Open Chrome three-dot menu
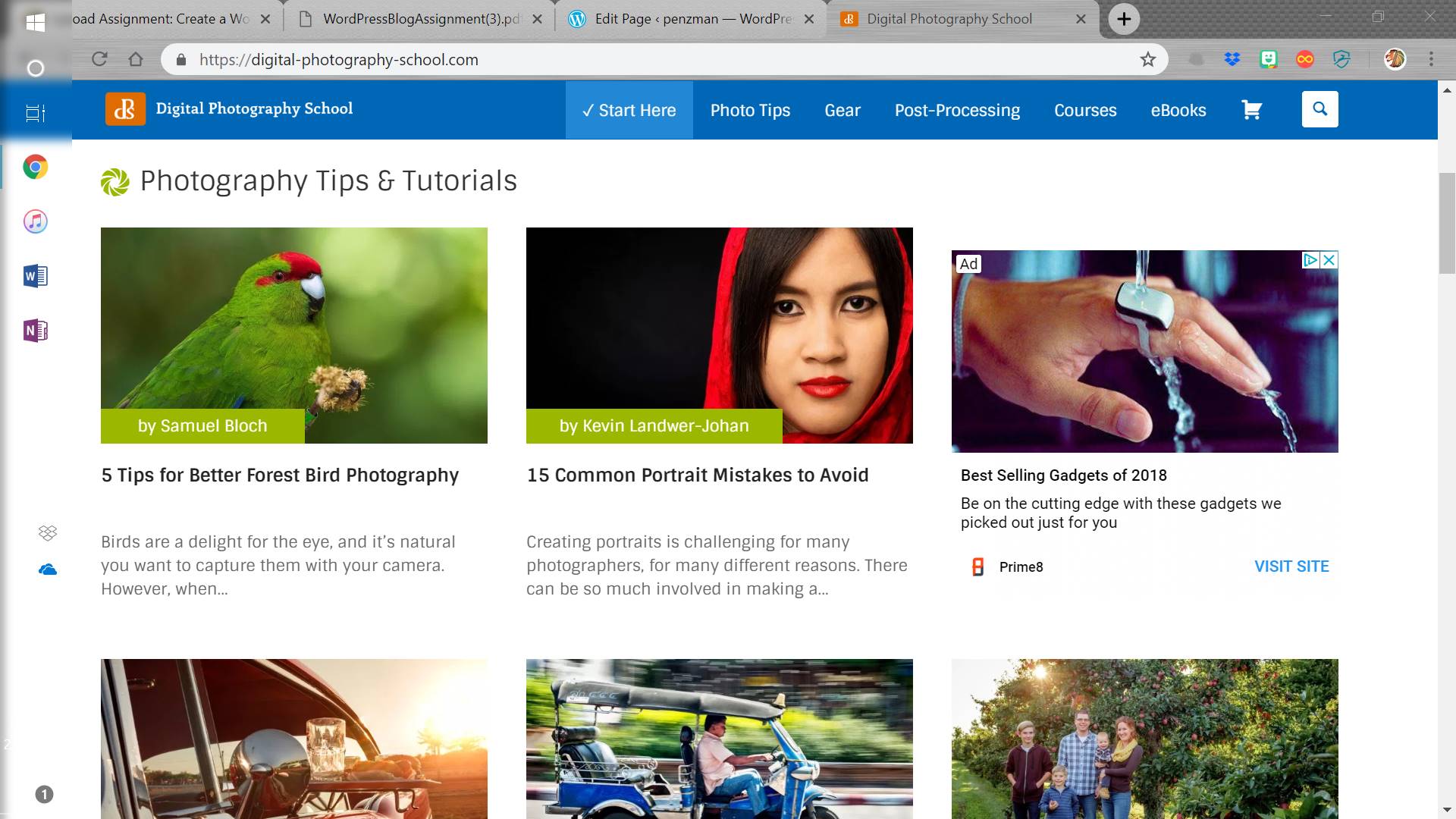The width and height of the screenshot is (1456, 819). (1431, 59)
